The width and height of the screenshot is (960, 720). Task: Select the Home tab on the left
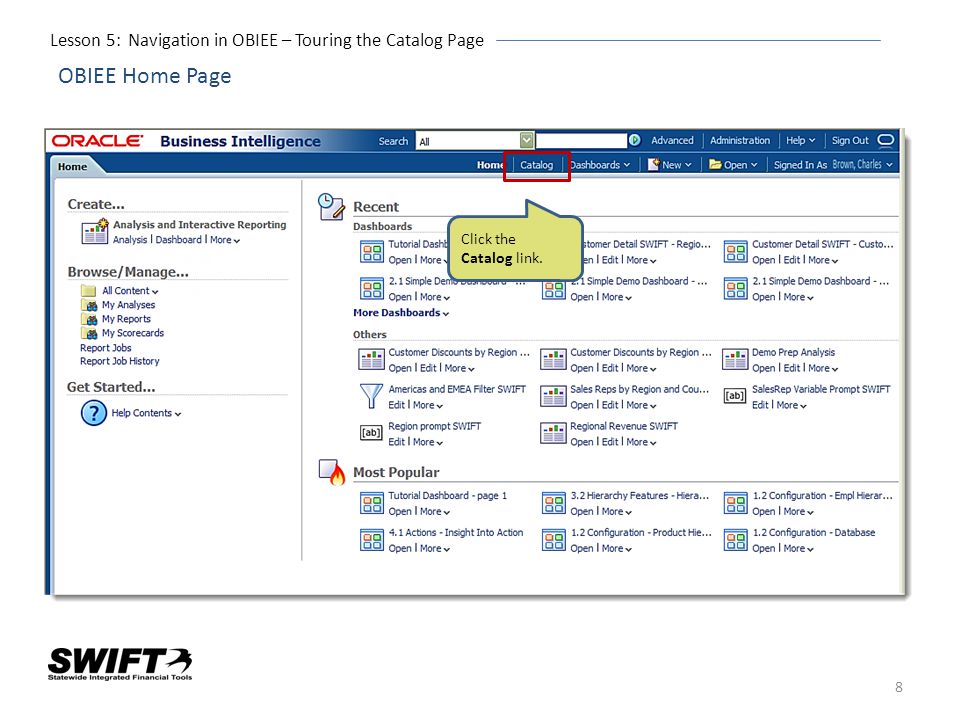(72, 167)
